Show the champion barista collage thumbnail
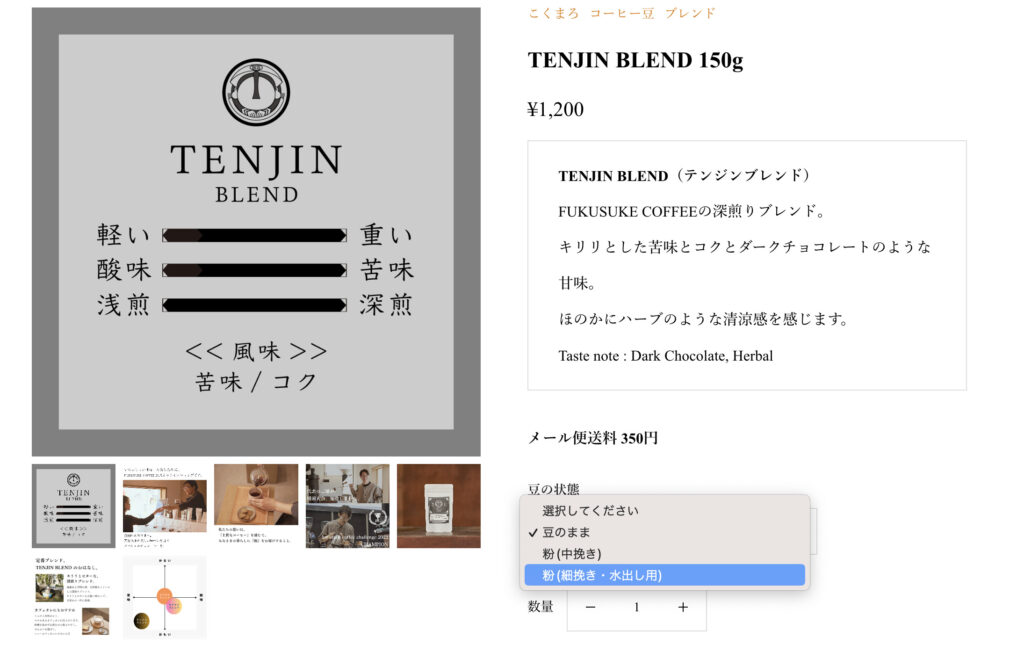 pyautogui.click(x=347, y=506)
